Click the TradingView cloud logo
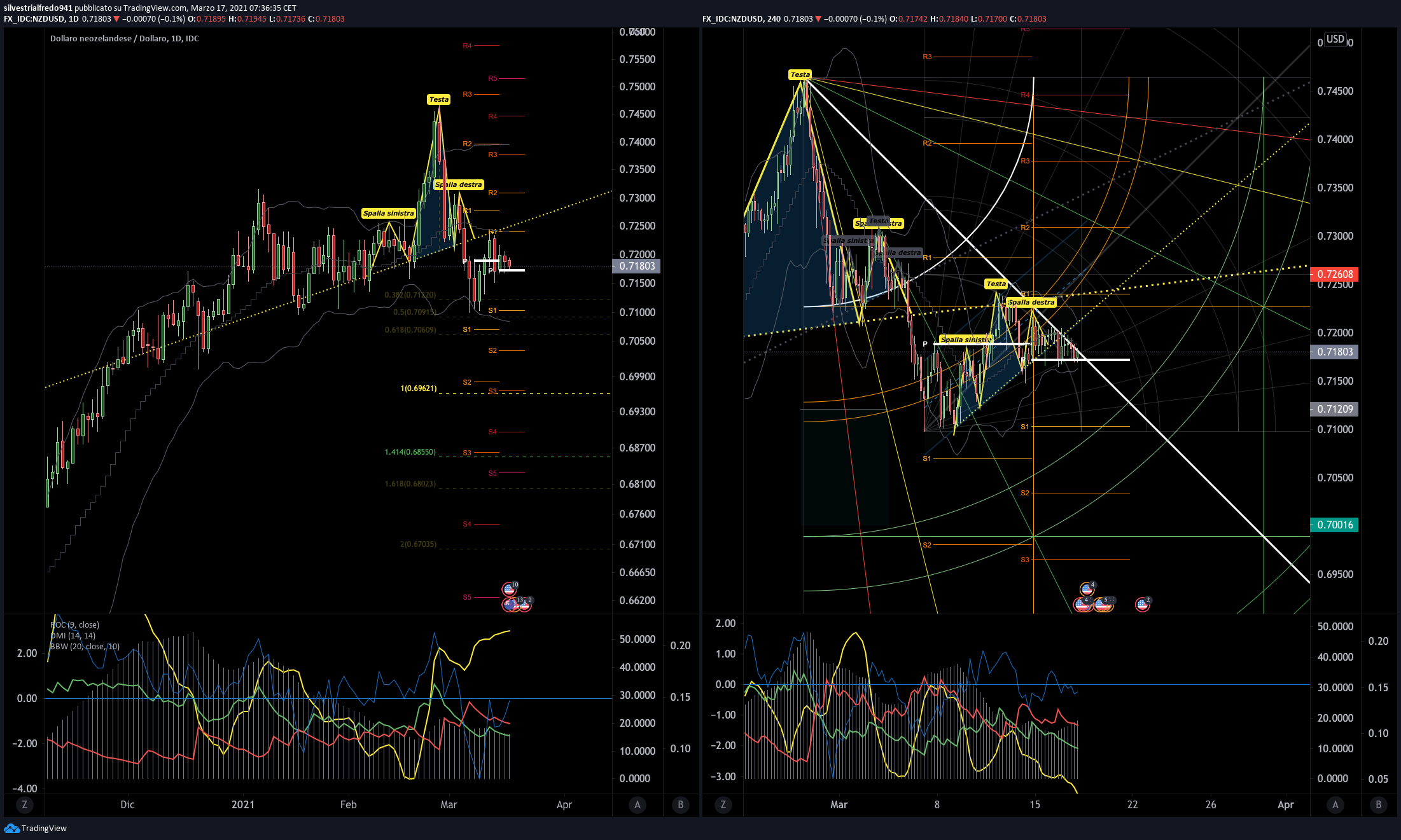Image resolution: width=1401 pixels, height=840 pixels. tap(11, 828)
